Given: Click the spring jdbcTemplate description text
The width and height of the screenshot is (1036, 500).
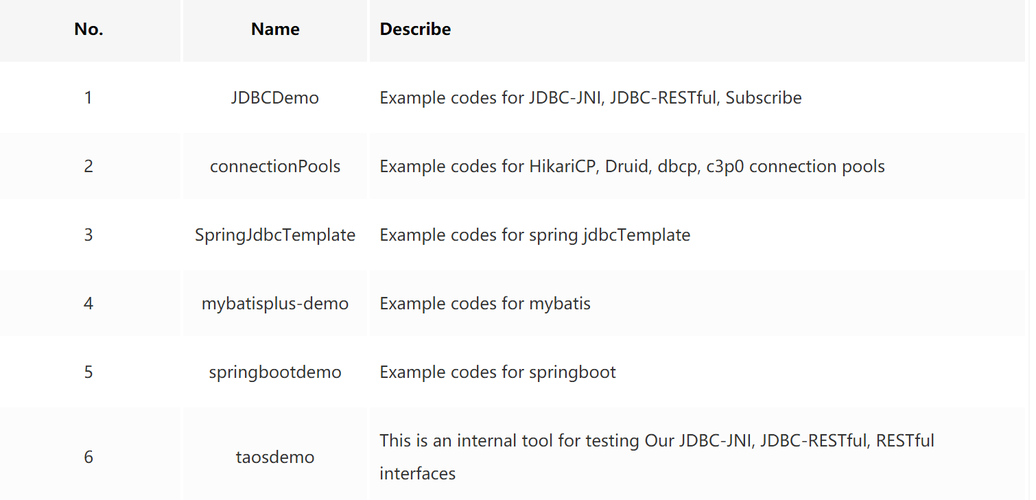Looking at the screenshot, I should tap(535, 235).
